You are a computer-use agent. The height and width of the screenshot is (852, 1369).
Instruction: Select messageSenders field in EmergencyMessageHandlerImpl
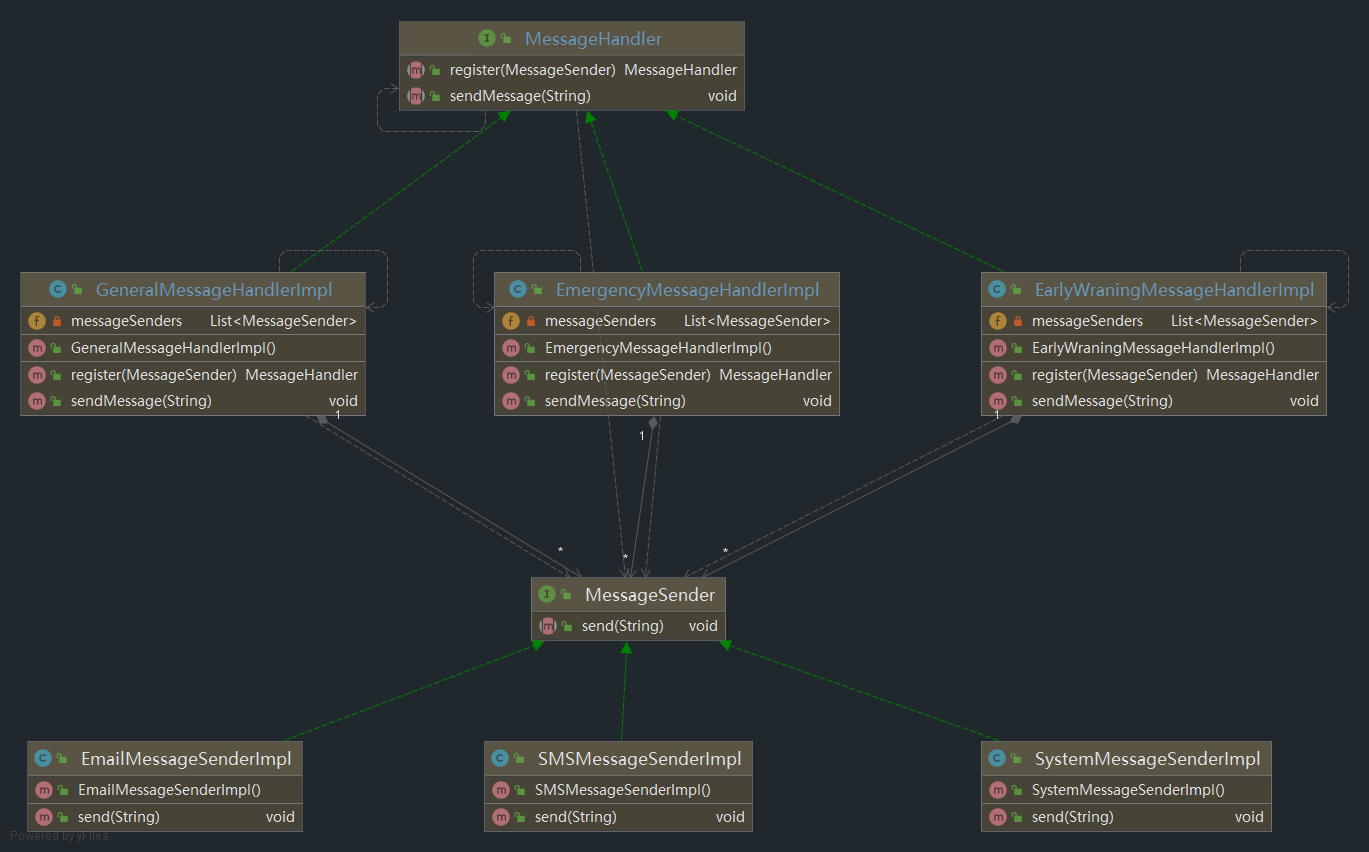click(x=600, y=321)
